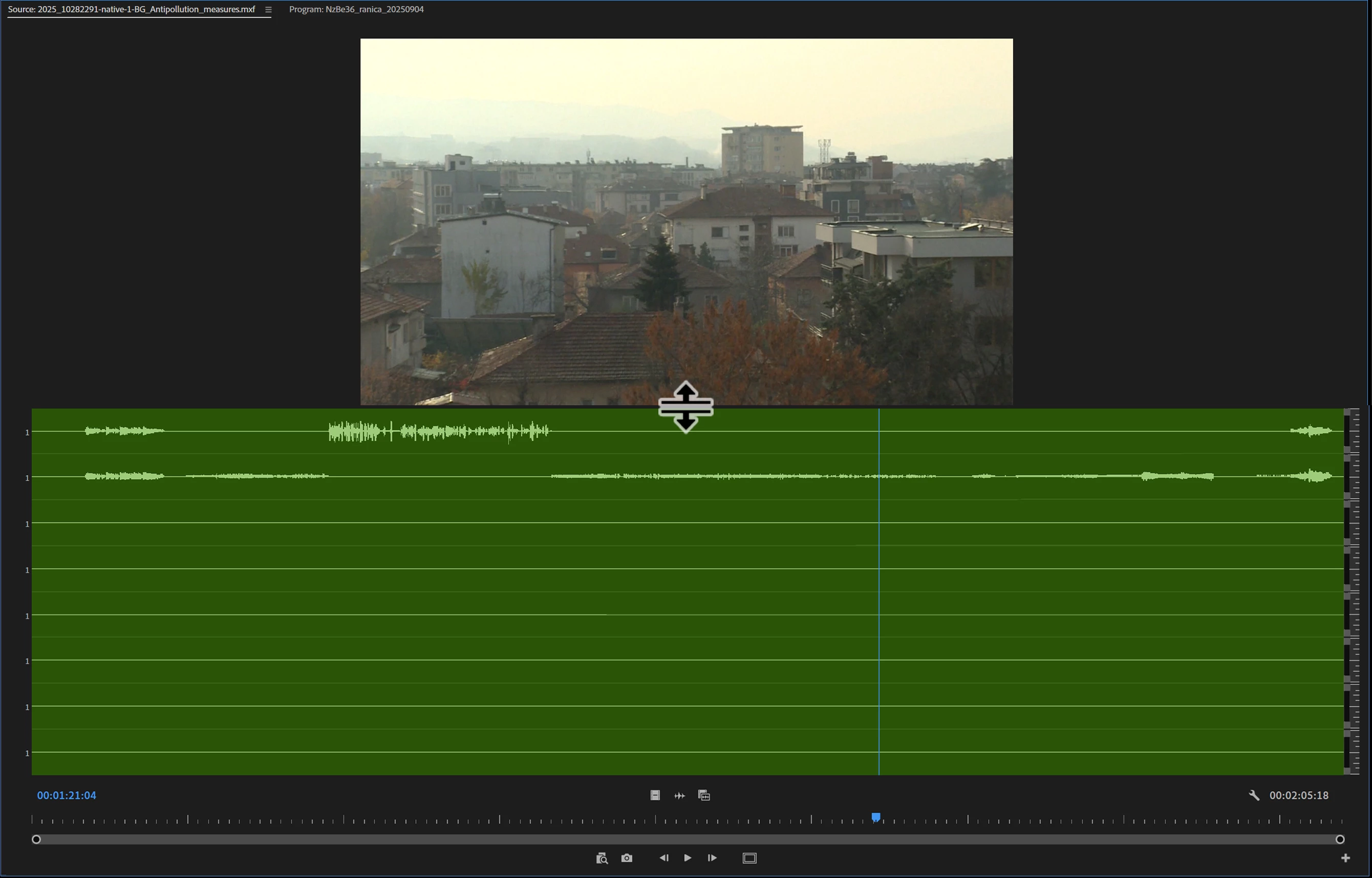Click the right zoom scrollbar handle
Viewport: 1372px width, 878px height.
click(x=1340, y=839)
